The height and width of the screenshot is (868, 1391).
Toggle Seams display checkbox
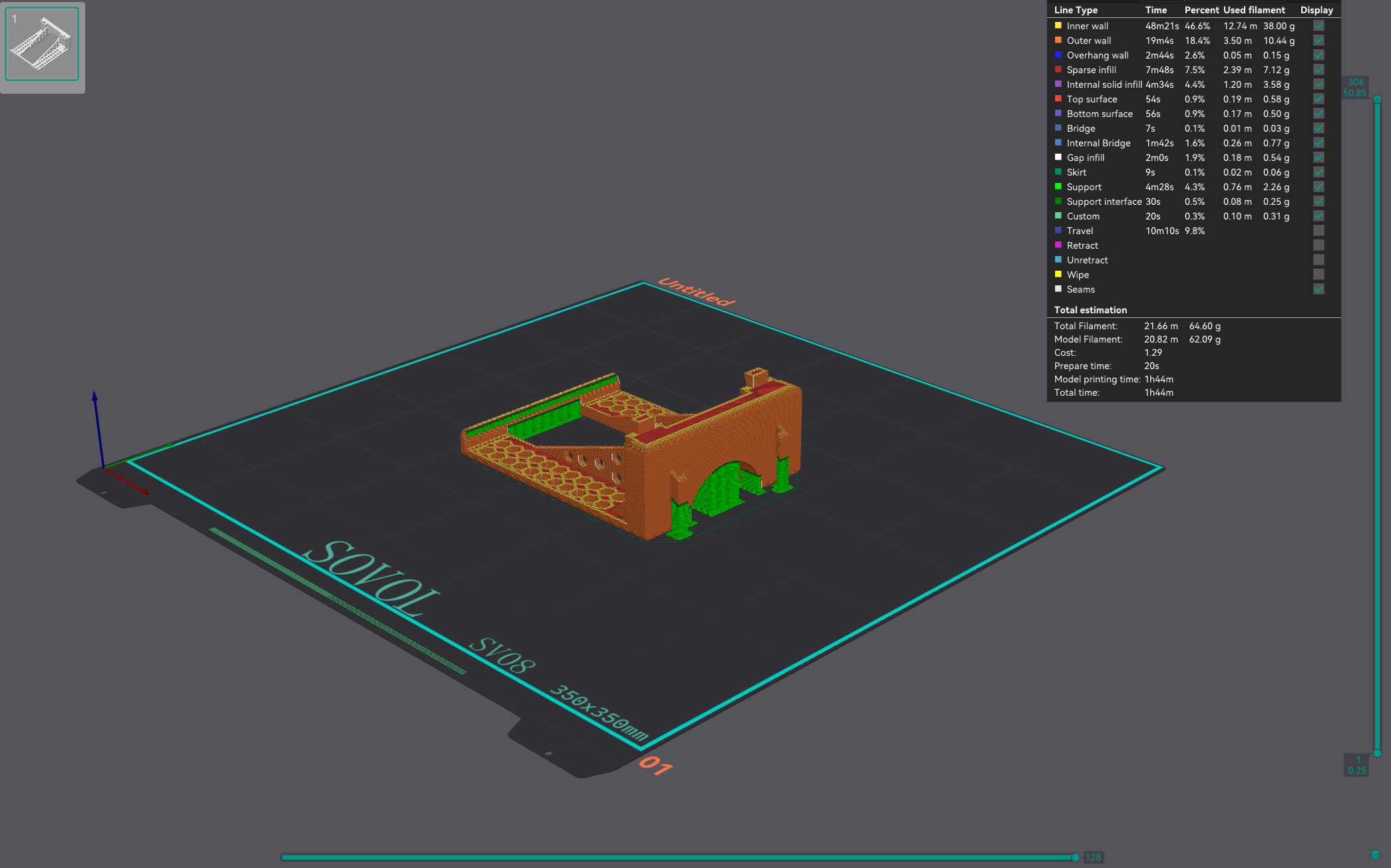pos(1318,289)
